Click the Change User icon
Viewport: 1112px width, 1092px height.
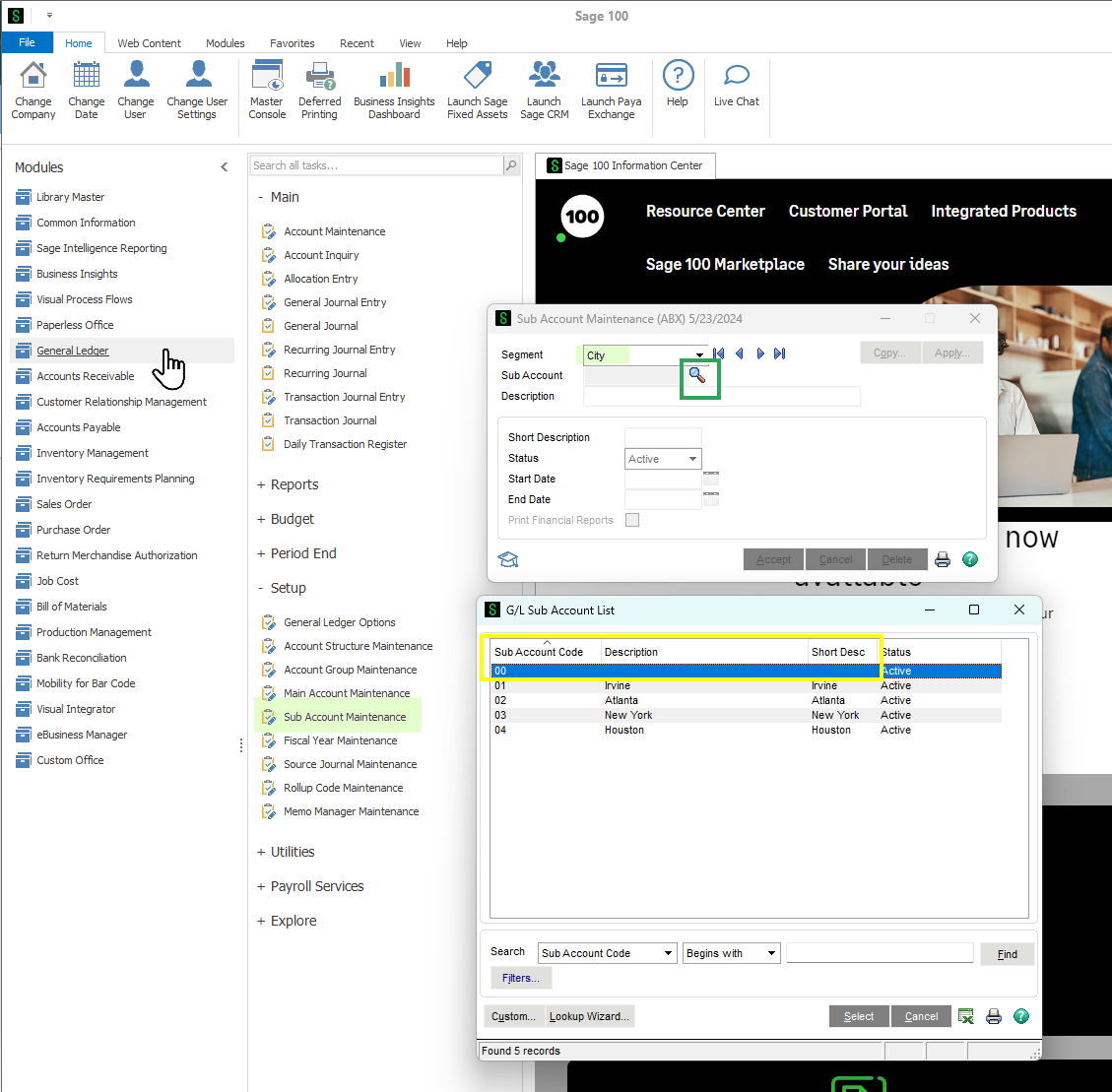click(136, 90)
